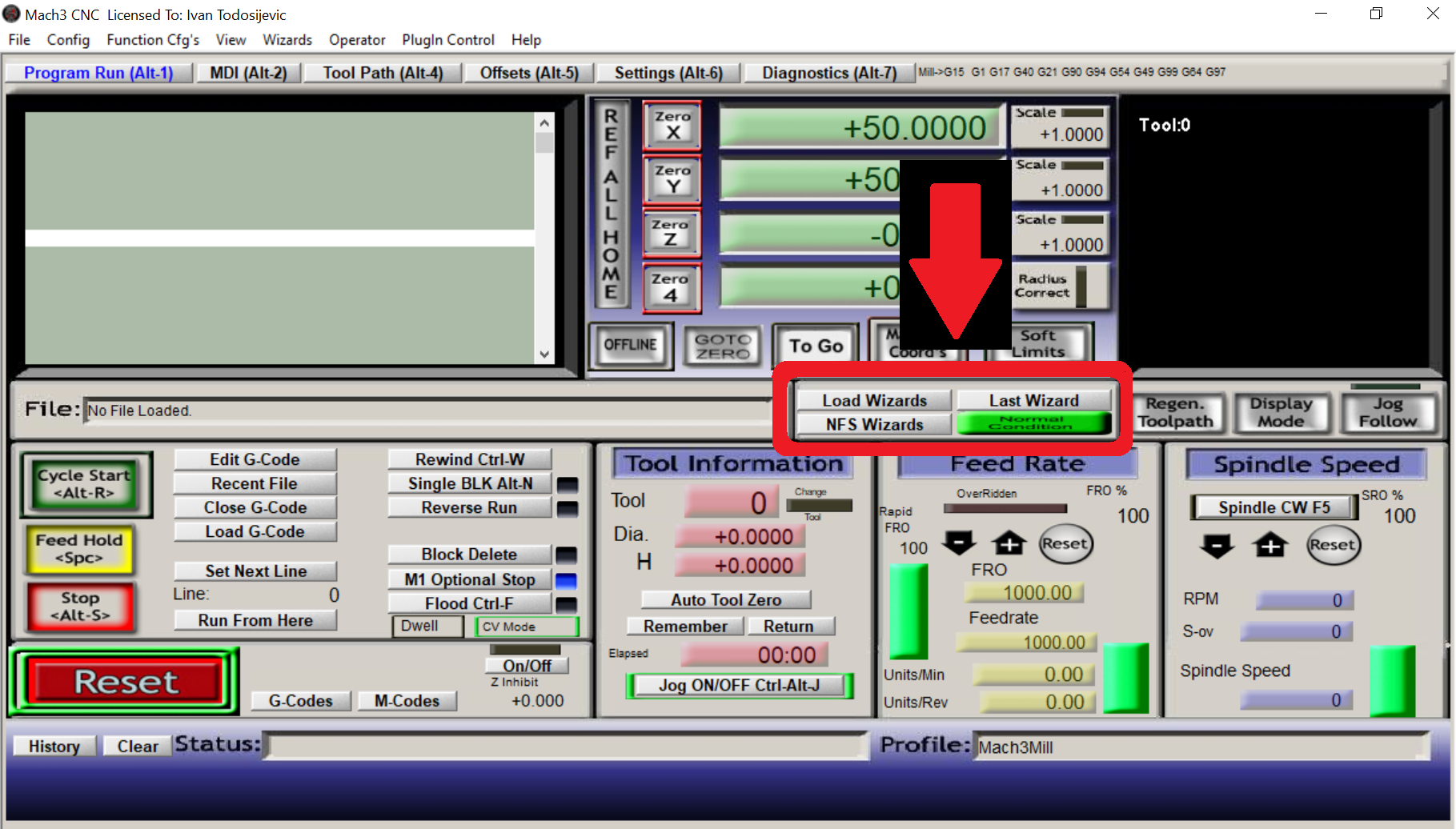Viewport: 1456px width, 829px height.
Task: Click the Load G-Code button
Action: coord(255,531)
